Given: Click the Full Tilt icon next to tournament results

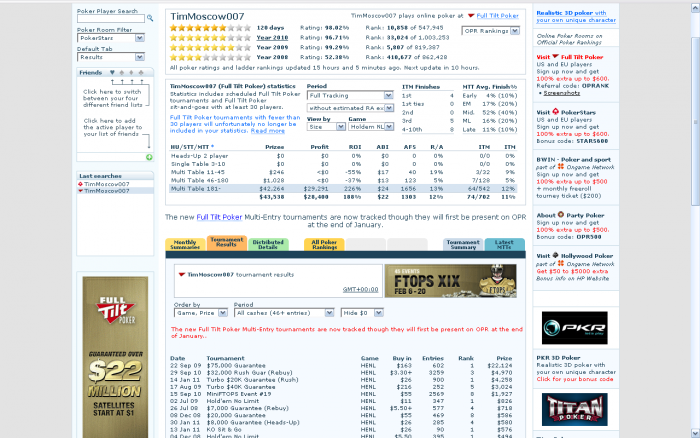Looking at the screenshot, I should click(182, 275).
